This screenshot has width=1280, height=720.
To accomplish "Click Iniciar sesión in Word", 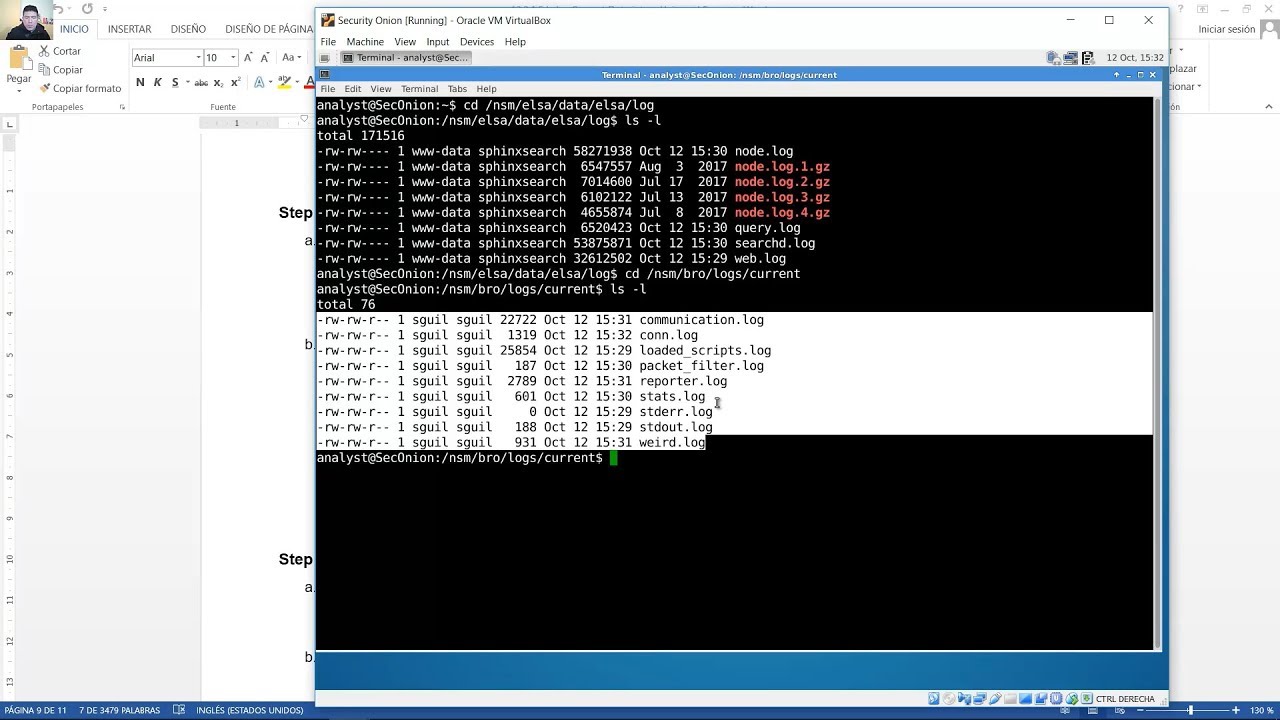I will click(1226, 29).
